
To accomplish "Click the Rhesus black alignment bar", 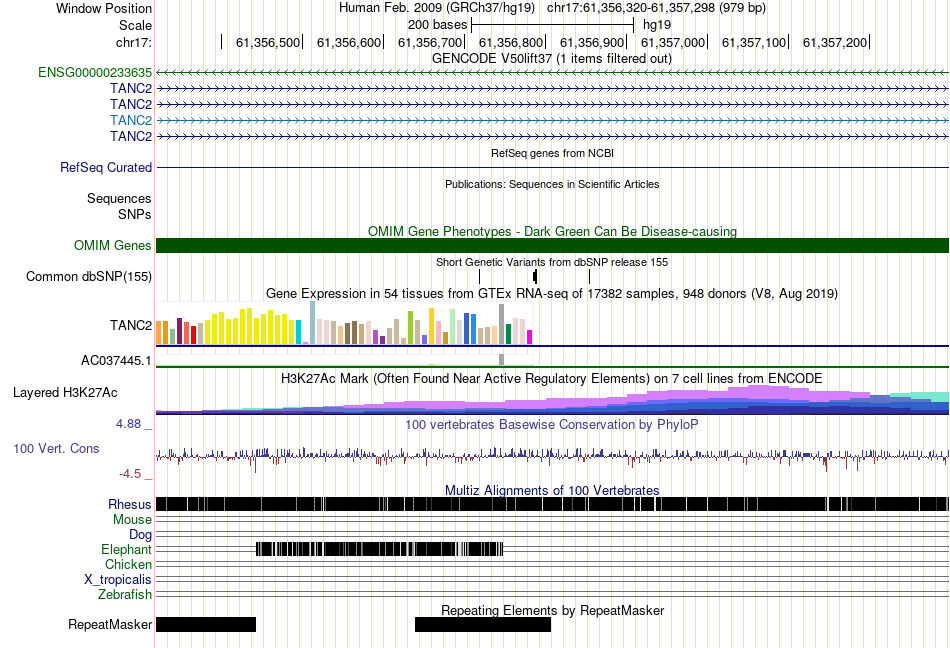I will (x=553, y=504).
